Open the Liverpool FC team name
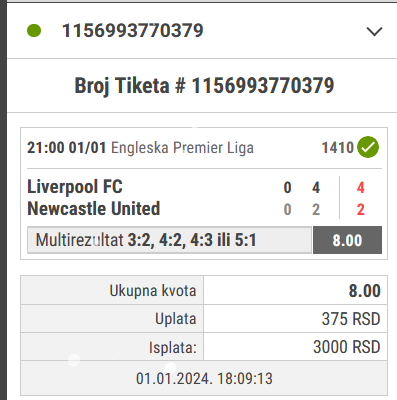397x400 pixels. click(75, 187)
